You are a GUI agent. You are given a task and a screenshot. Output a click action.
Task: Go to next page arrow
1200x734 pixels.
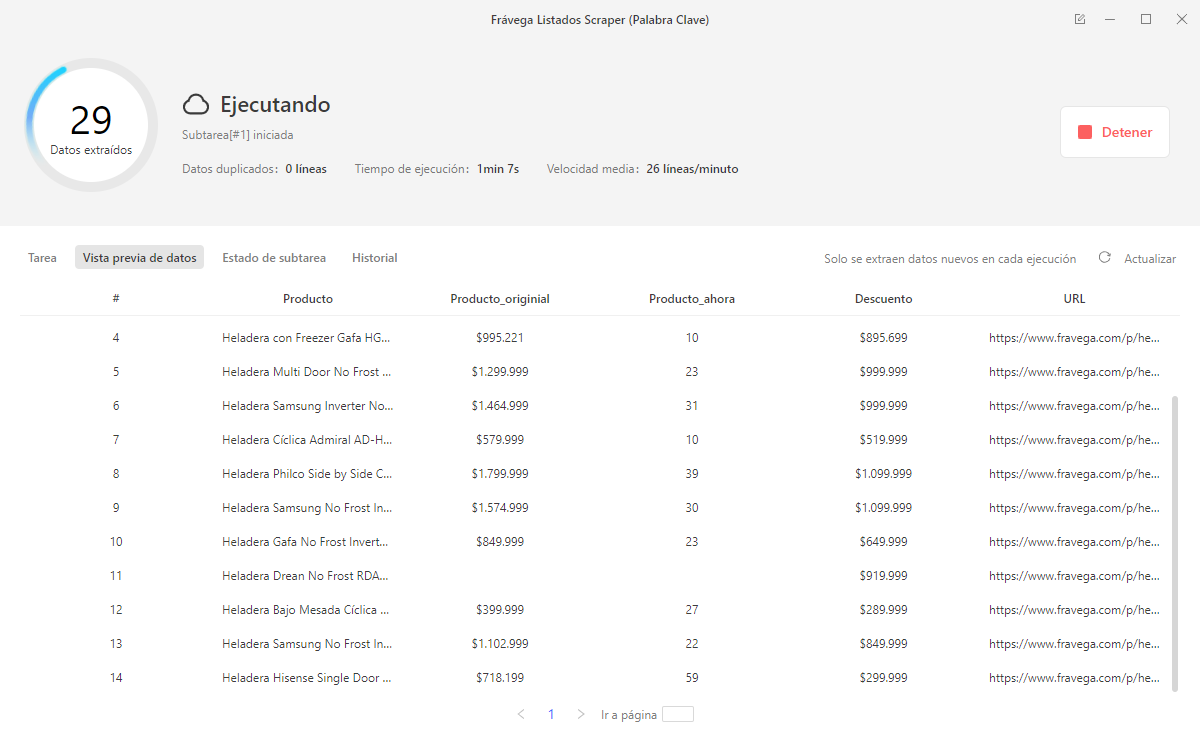[581, 715]
